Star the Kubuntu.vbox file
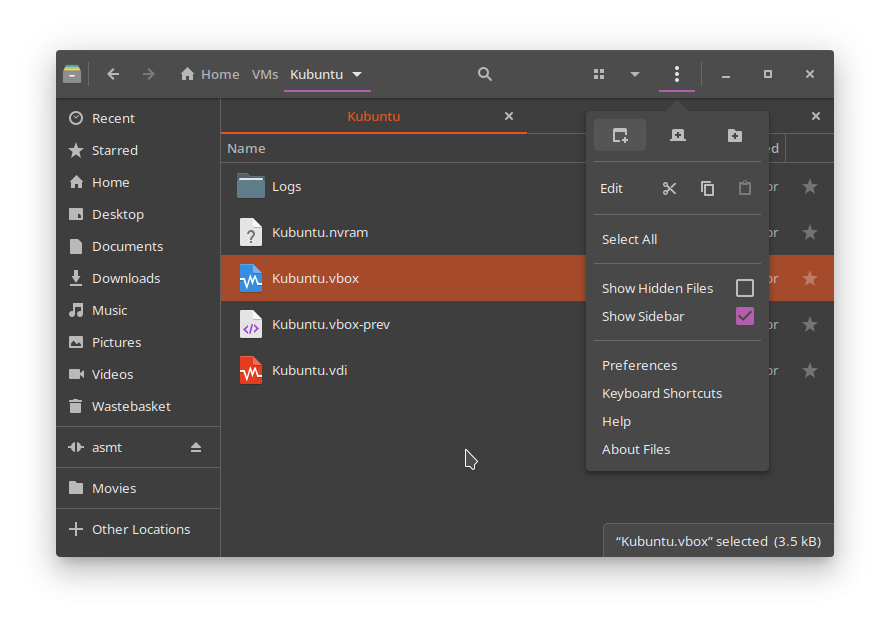Screen dimensions: 890x619 click(810, 279)
